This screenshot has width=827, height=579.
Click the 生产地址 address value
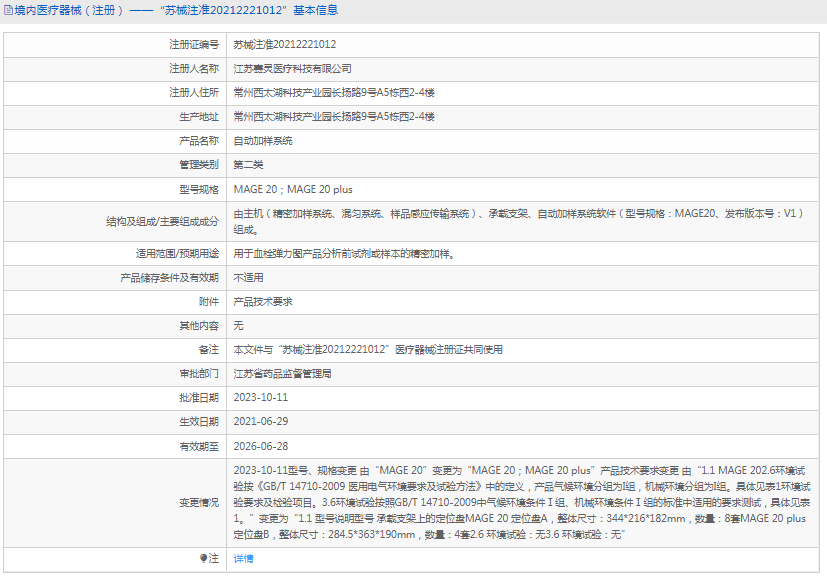pos(334,117)
